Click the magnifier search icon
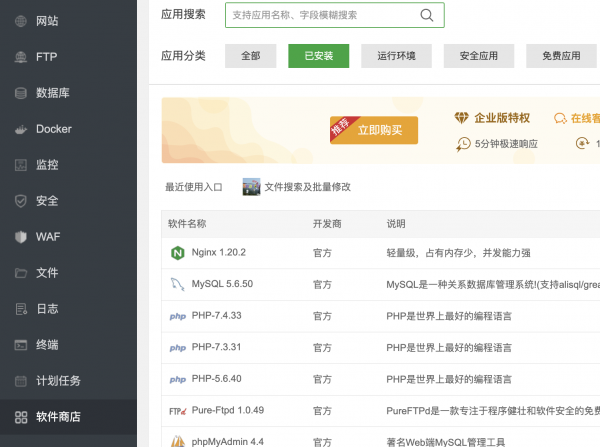 [x=427, y=15]
